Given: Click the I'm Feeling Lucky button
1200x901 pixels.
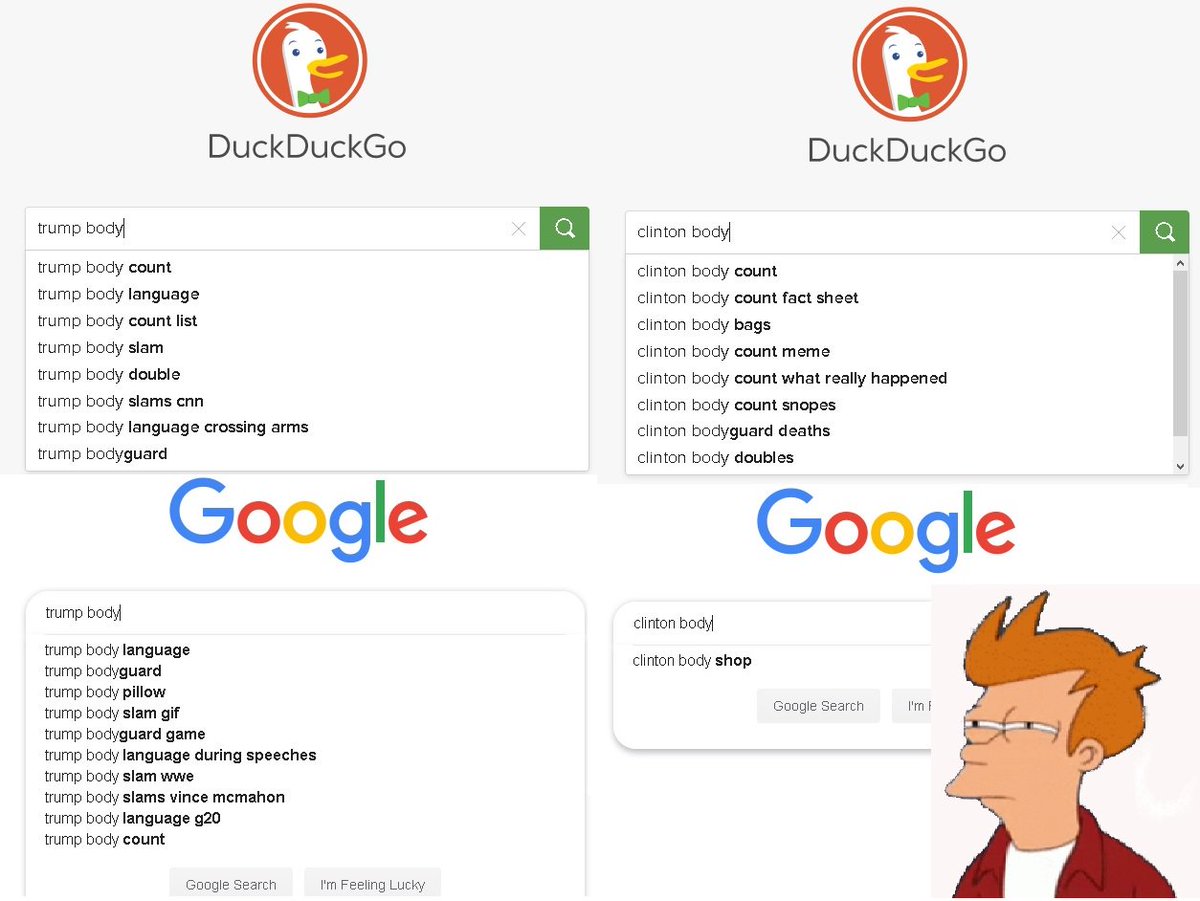Looking at the screenshot, I should pyautogui.click(x=372, y=884).
